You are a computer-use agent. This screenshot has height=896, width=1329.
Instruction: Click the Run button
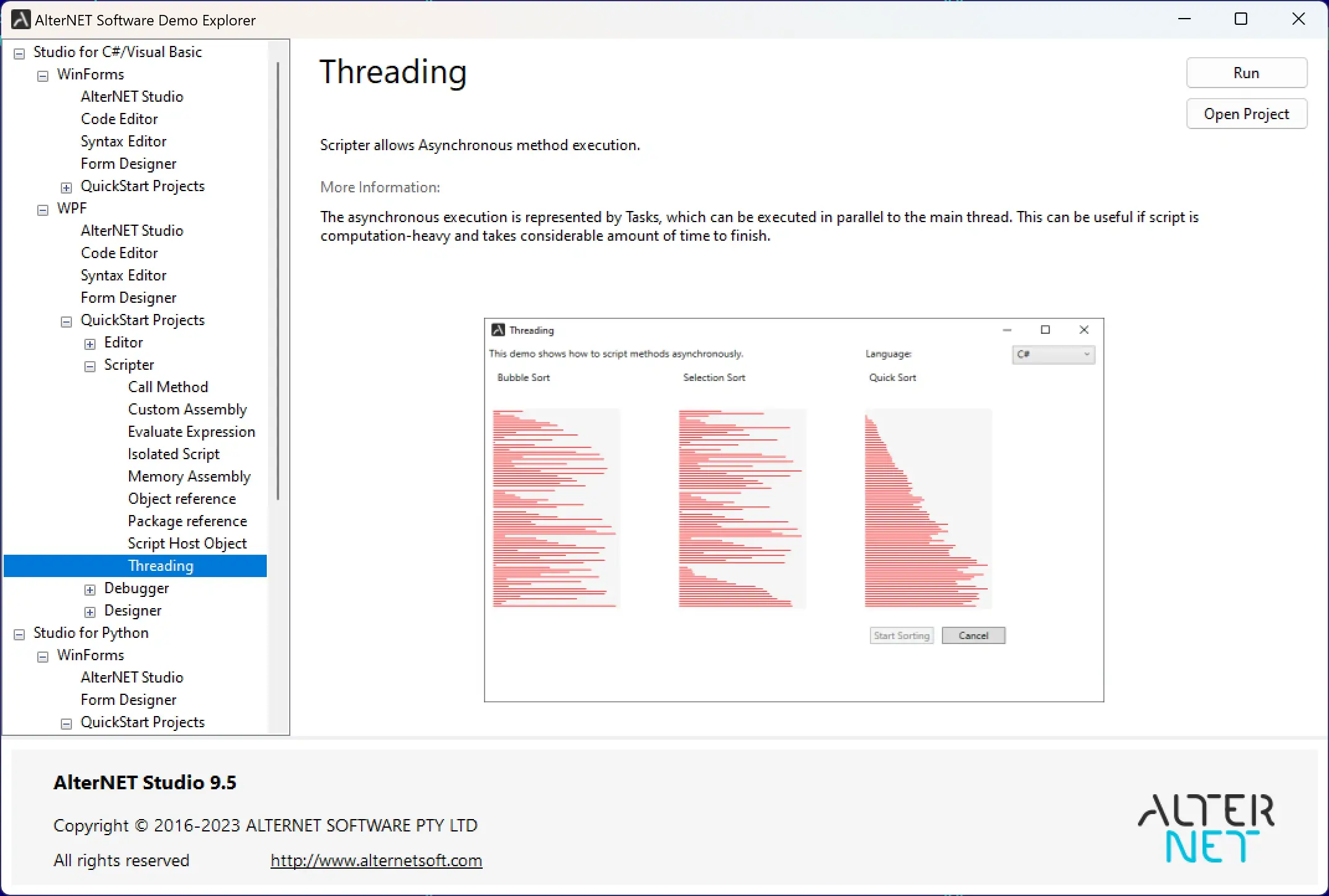(x=1246, y=72)
